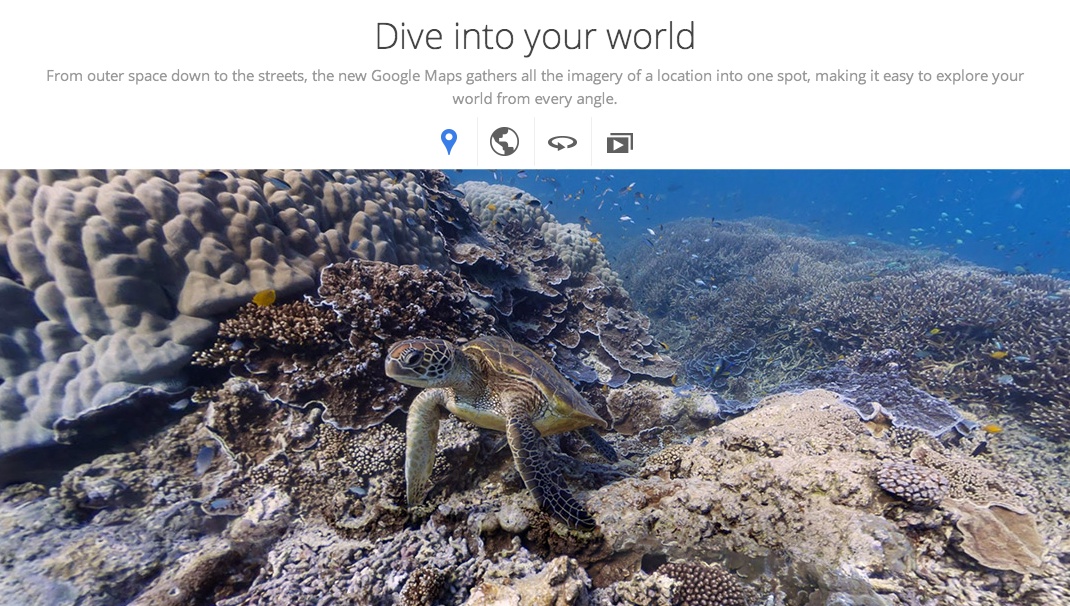The width and height of the screenshot is (1070, 606).
Task: Open the 360 rotate photo sphere icon
Action: pos(562,143)
